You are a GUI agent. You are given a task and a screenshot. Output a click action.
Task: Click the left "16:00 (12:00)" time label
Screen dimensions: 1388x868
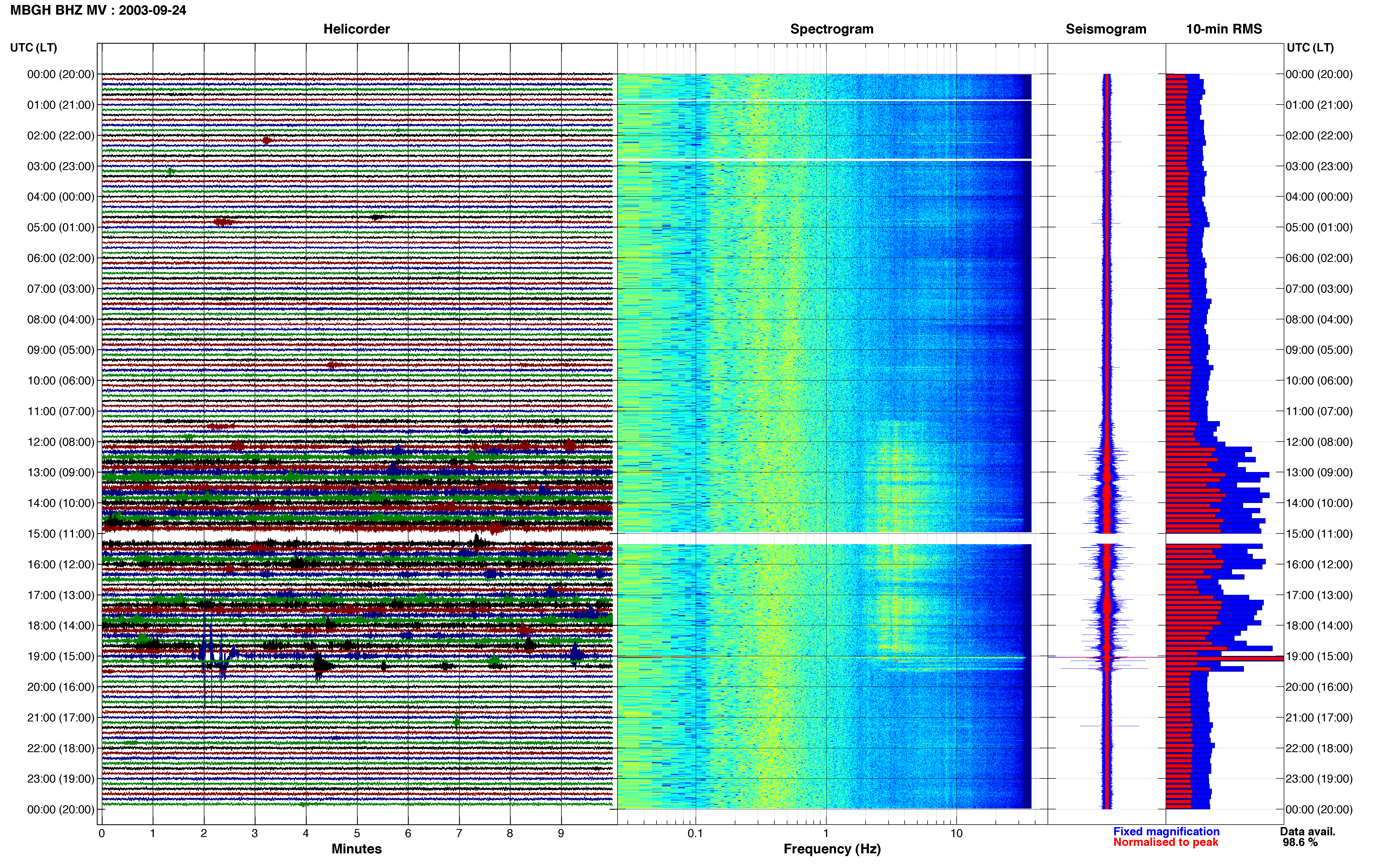(61, 564)
